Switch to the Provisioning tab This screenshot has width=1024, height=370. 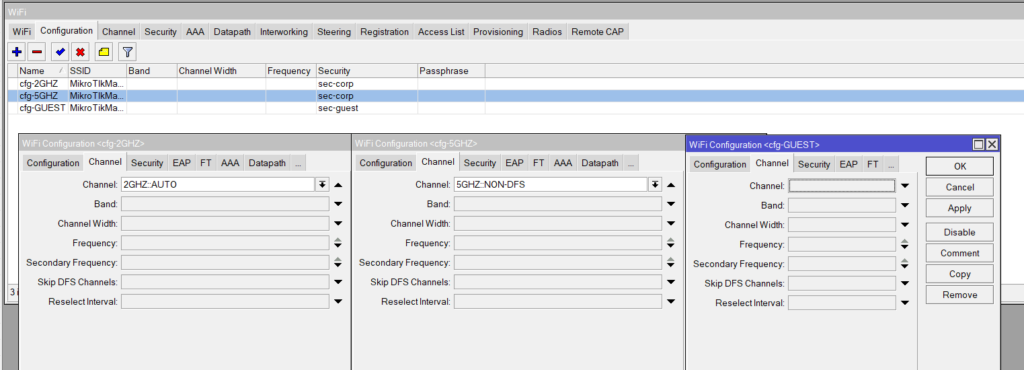[498, 32]
